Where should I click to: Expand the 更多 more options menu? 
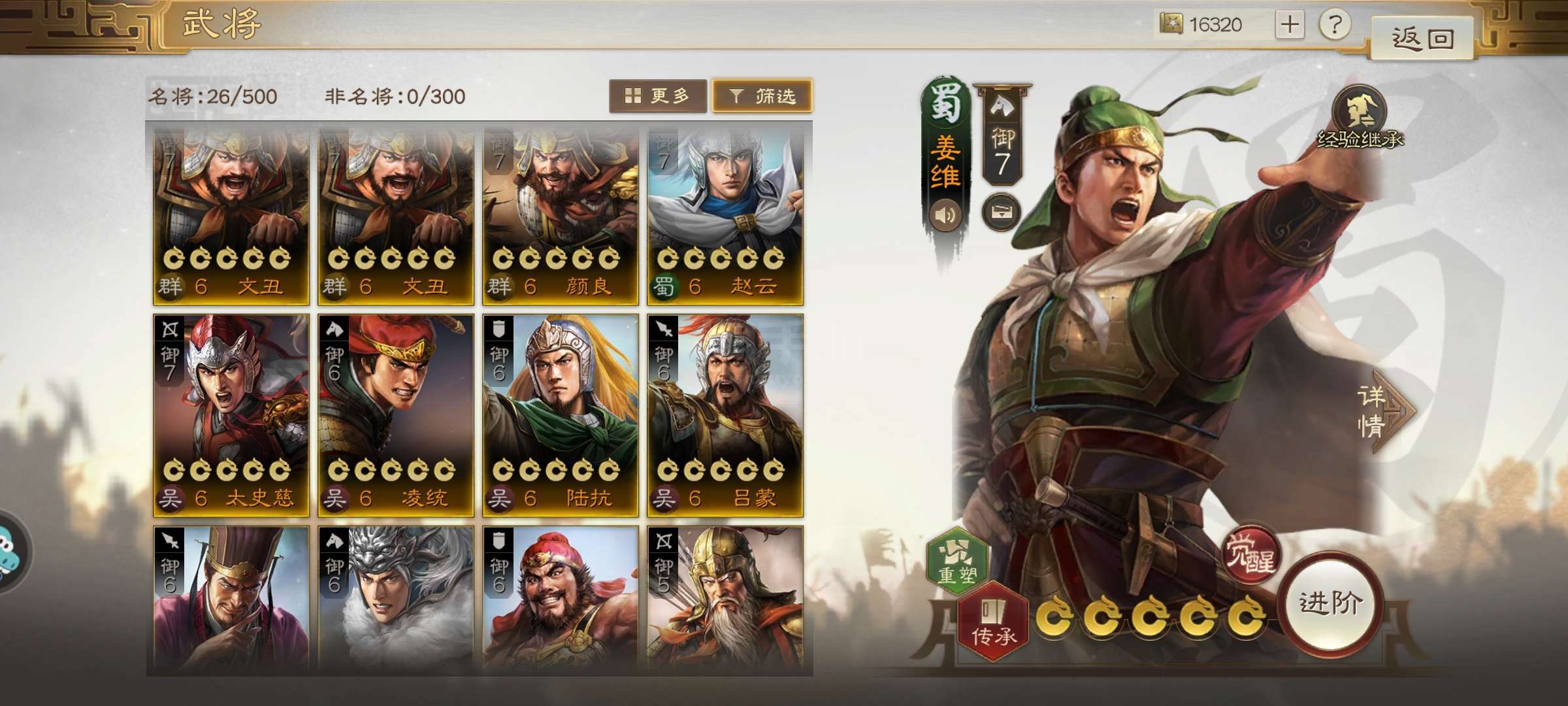click(658, 96)
